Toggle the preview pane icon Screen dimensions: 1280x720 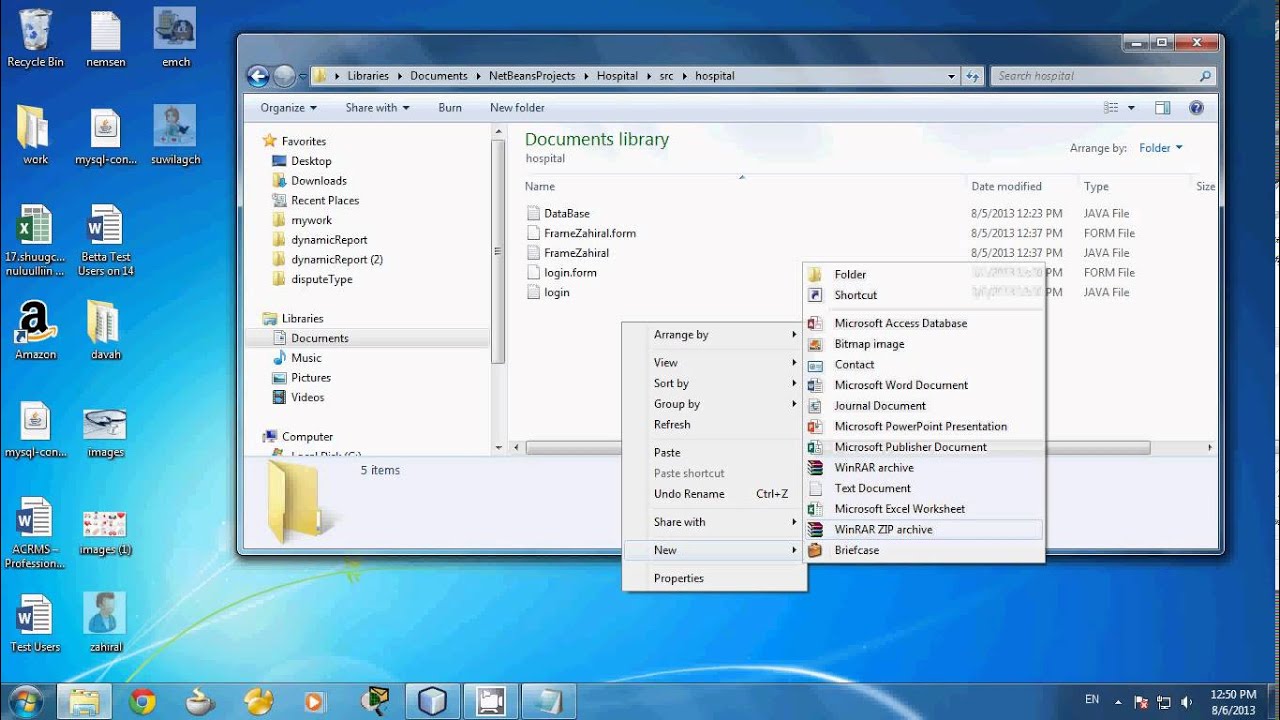tap(1162, 108)
